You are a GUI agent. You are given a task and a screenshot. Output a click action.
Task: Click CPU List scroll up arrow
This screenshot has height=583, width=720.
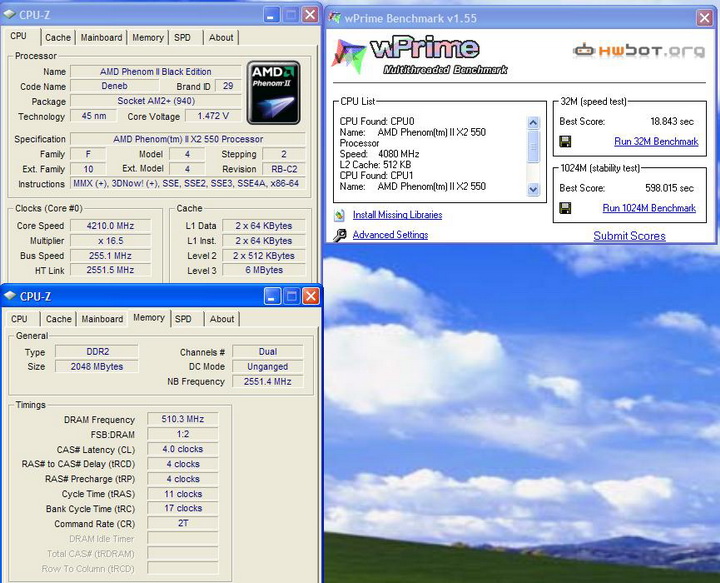pyautogui.click(x=533, y=123)
